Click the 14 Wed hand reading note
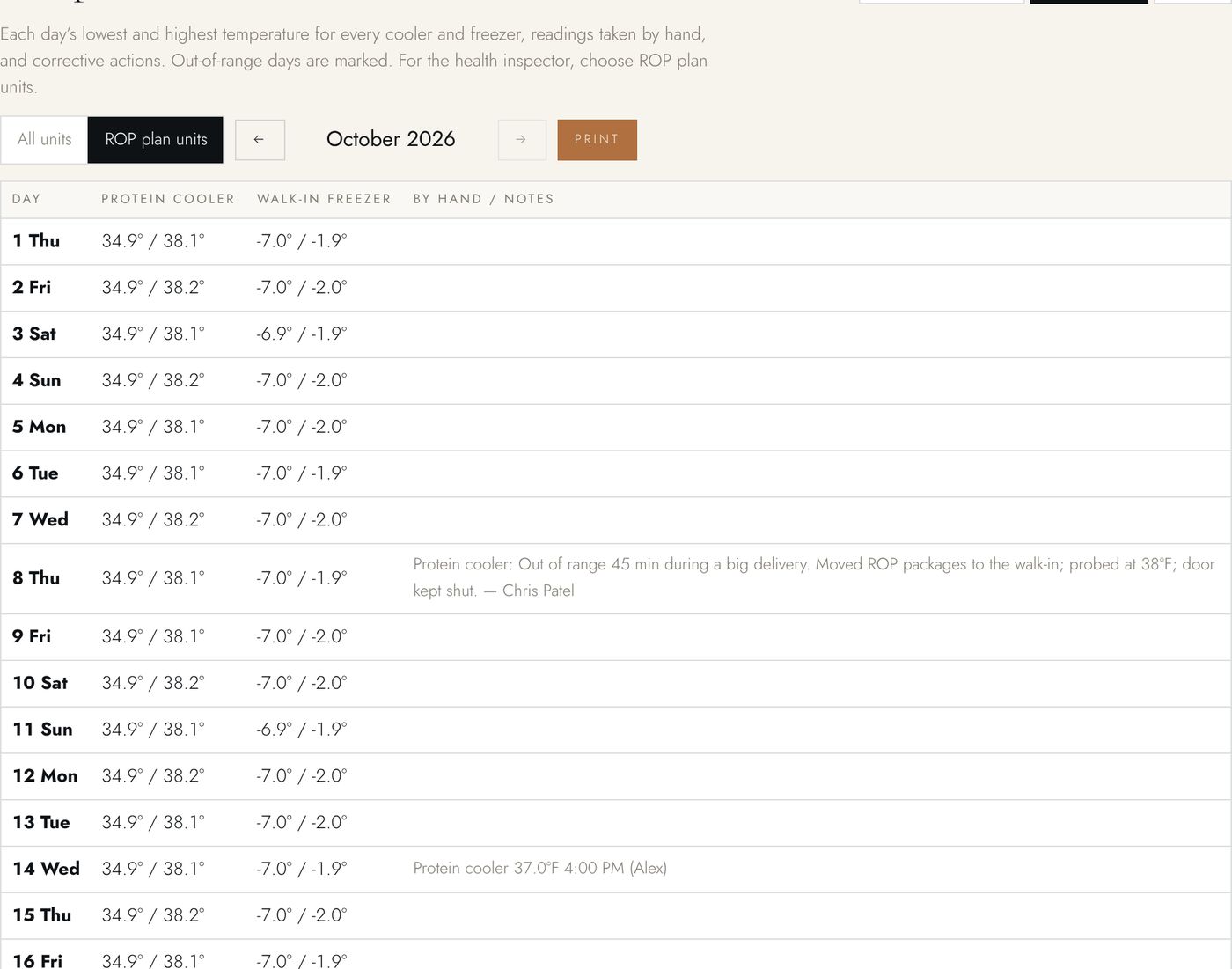This screenshot has height=969, width=1232. pos(540,869)
